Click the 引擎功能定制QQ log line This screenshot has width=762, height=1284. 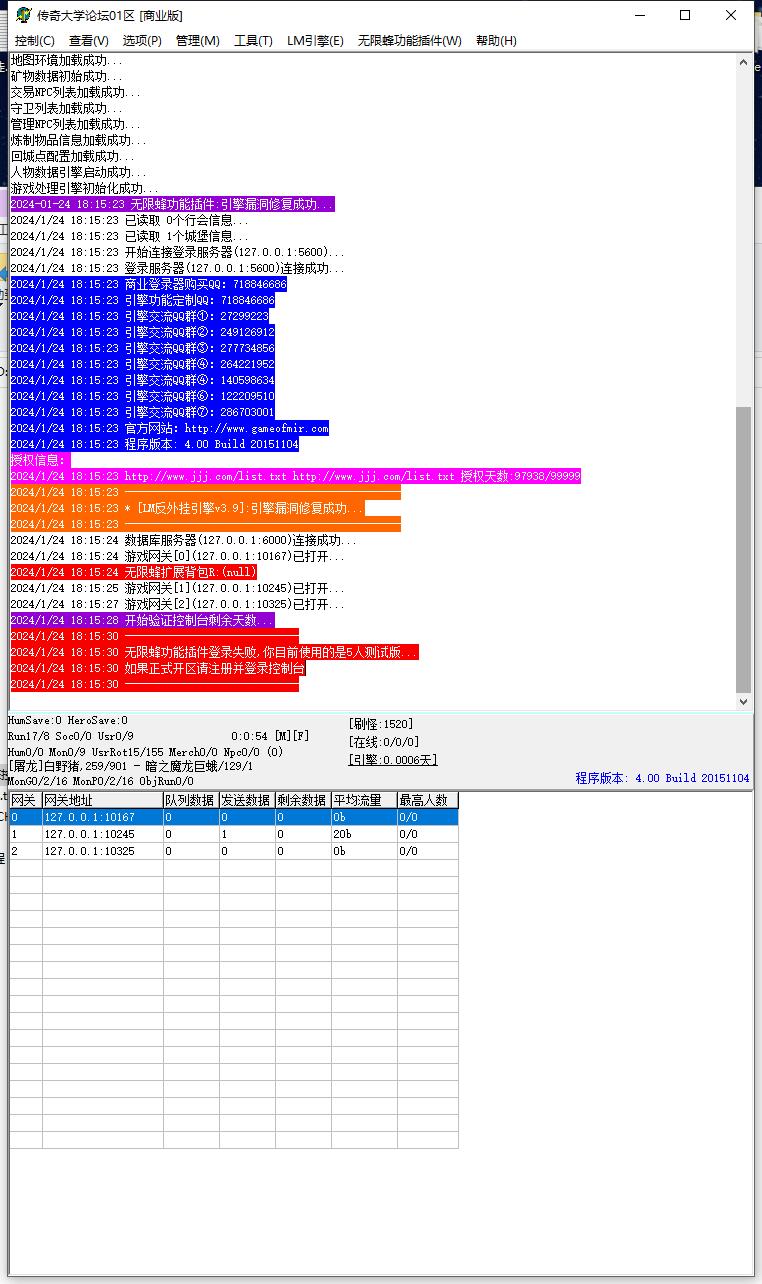coord(142,300)
